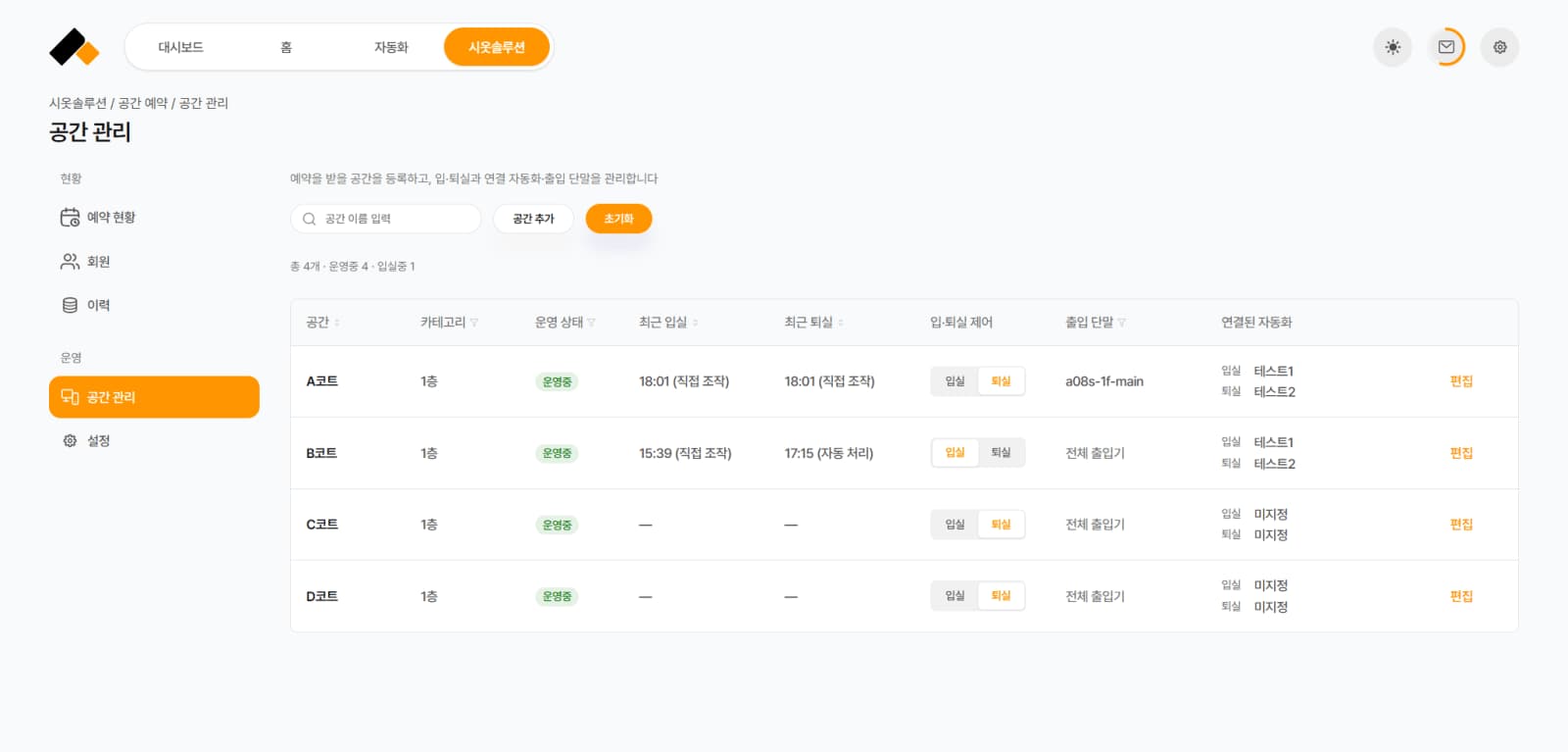Toggle the light theme sun icon
1568x752 pixels.
click(1393, 47)
